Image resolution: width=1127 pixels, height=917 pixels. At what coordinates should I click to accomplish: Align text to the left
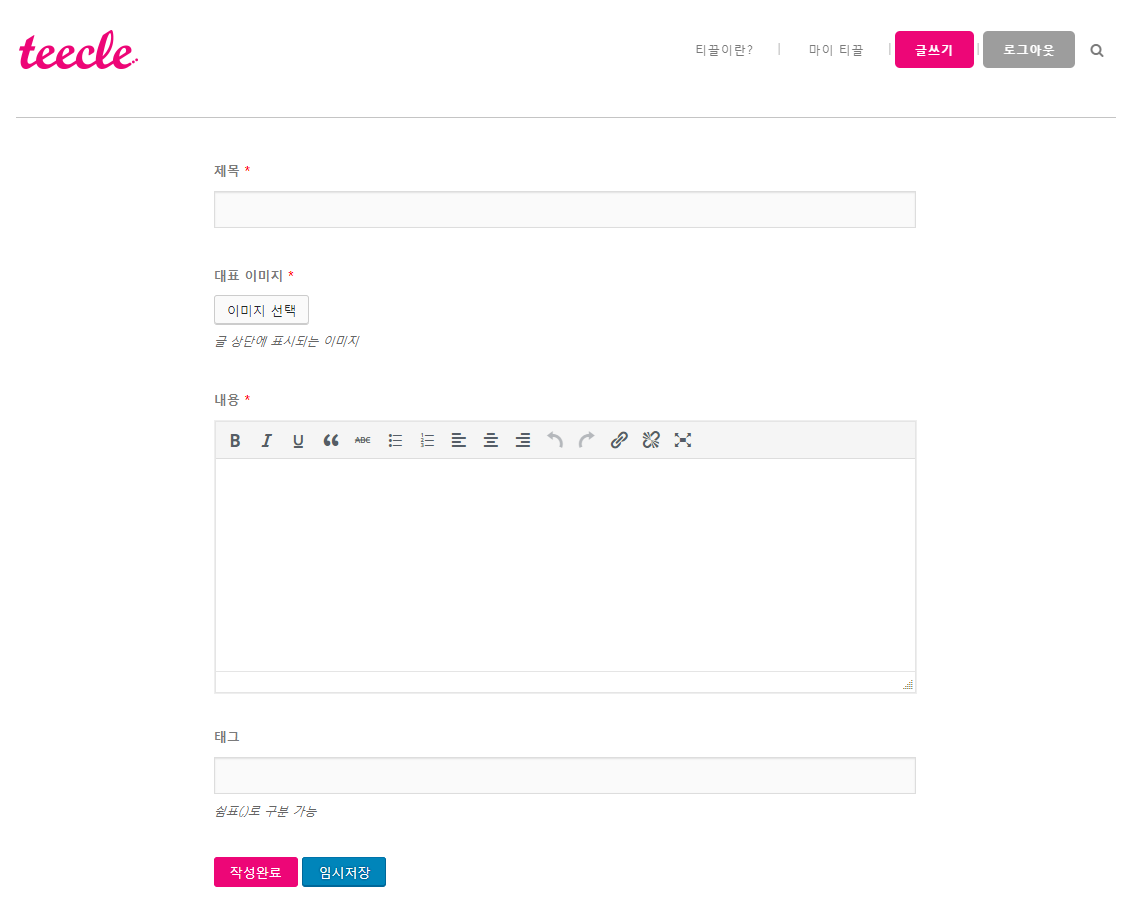pyautogui.click(x=459, y=440)
